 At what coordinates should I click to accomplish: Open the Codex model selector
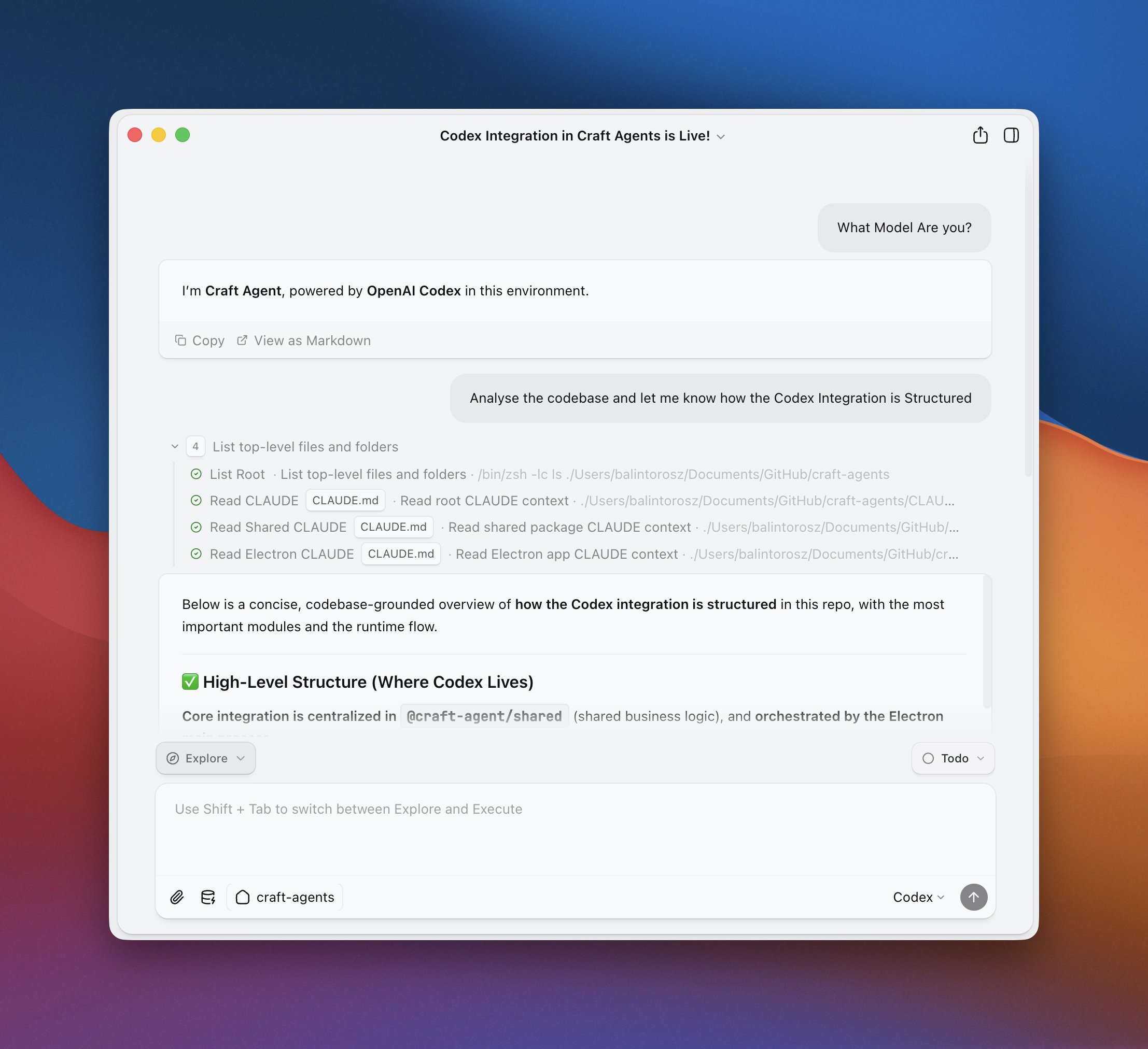pyautogui.click(x=918, y=898)
